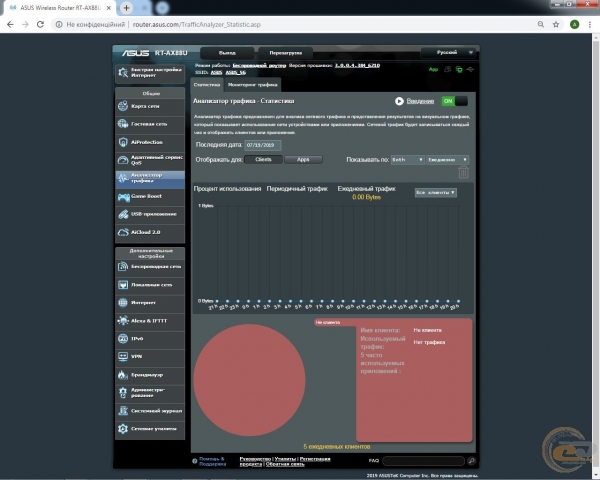Click the red pie chart
Screen dimensions: 600x480
click(x=249, y=380)
